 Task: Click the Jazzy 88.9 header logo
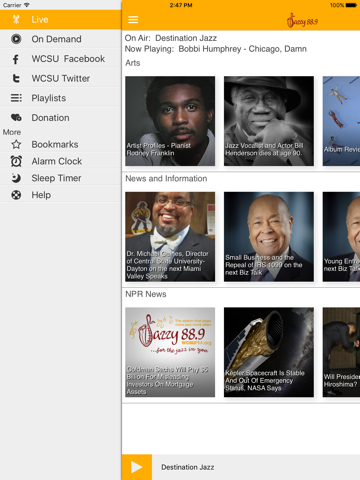pos(302,20)
